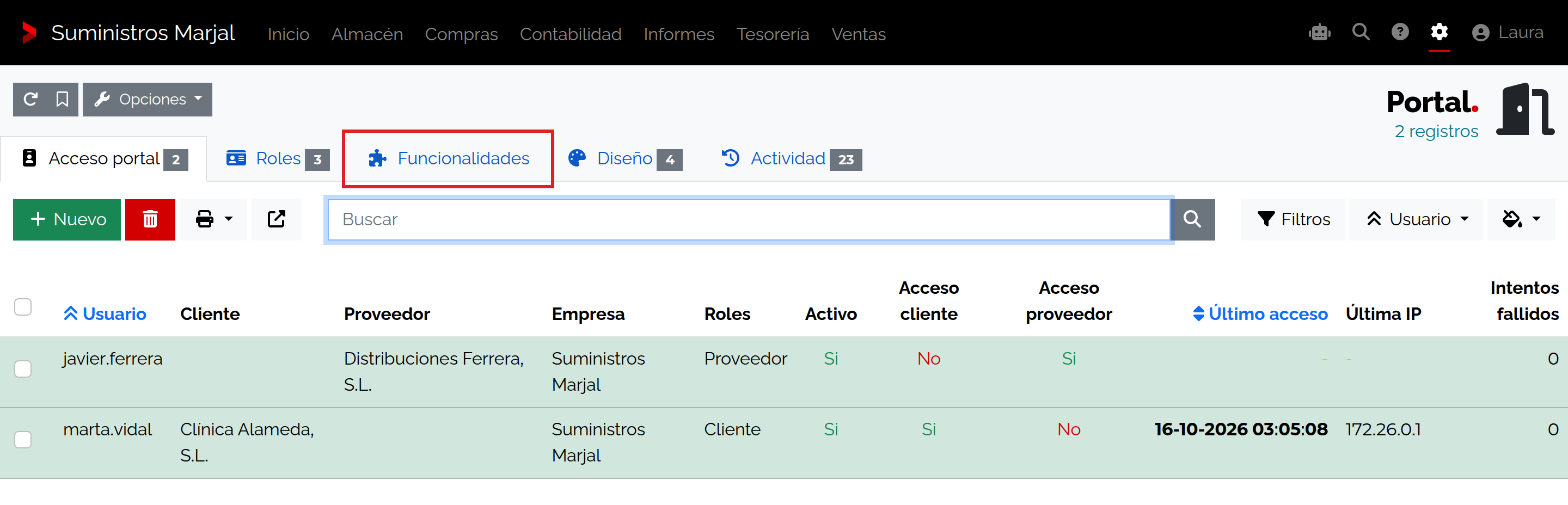The width and height of the screenshot is (1568, 505).
Task: Click the 2 registros count text
Action: [x=1436, y=132]
